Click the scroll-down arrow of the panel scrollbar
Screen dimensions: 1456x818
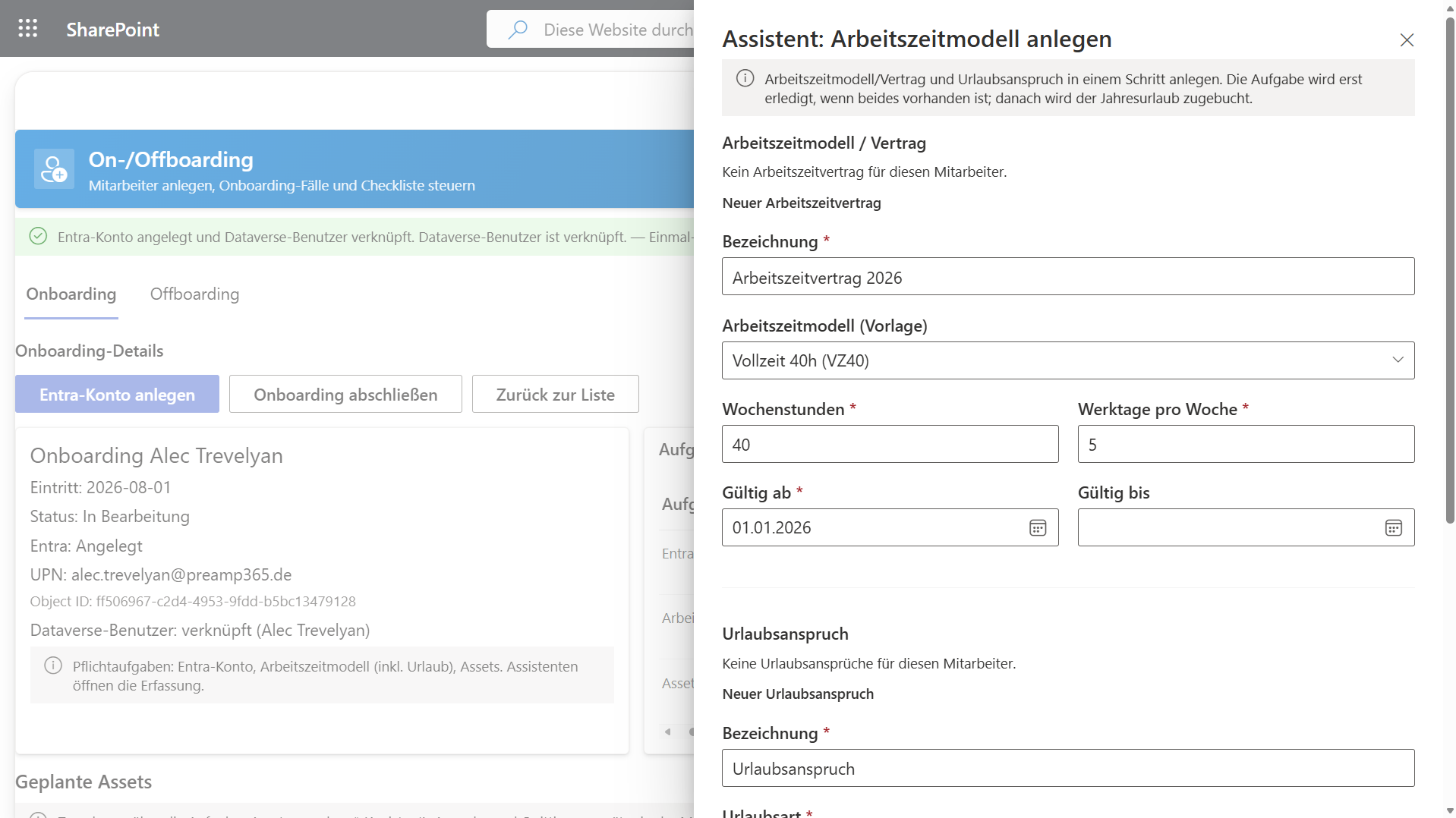(x=1449, y=811)
